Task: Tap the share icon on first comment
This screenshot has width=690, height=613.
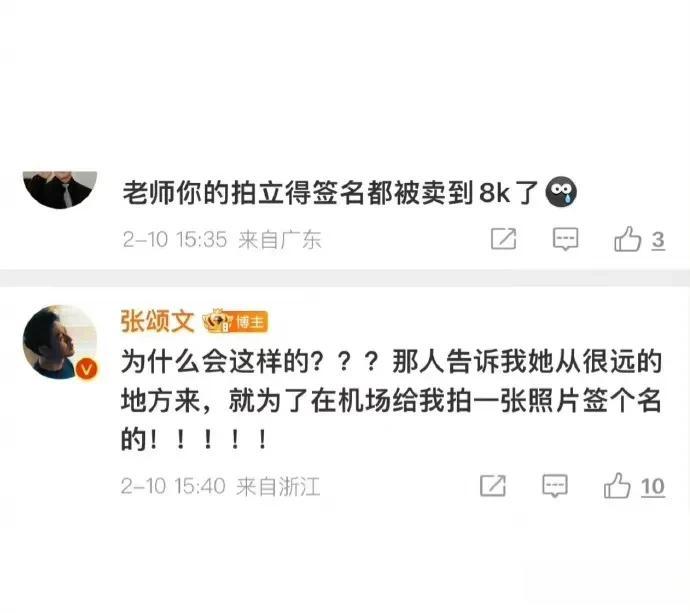Action: pos(503,239)
